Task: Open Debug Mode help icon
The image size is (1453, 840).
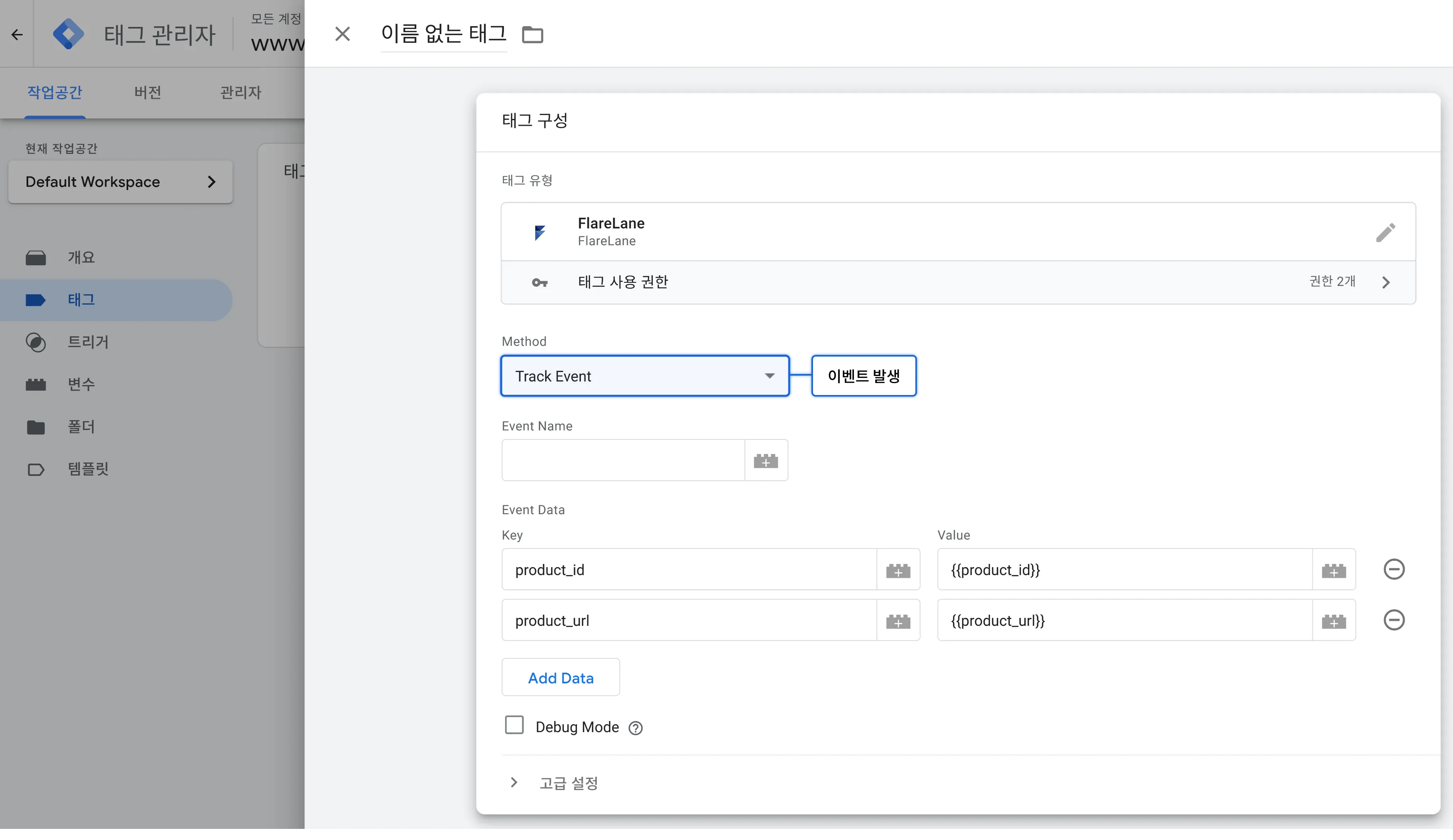Action: [635, 728]
